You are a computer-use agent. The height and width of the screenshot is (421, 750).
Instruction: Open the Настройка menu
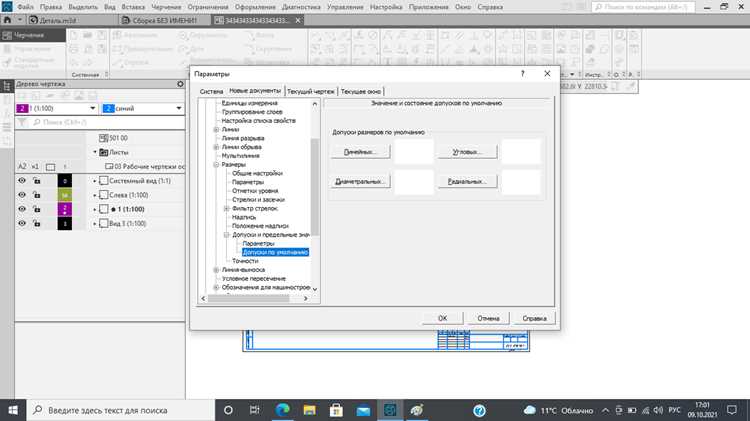386,7
